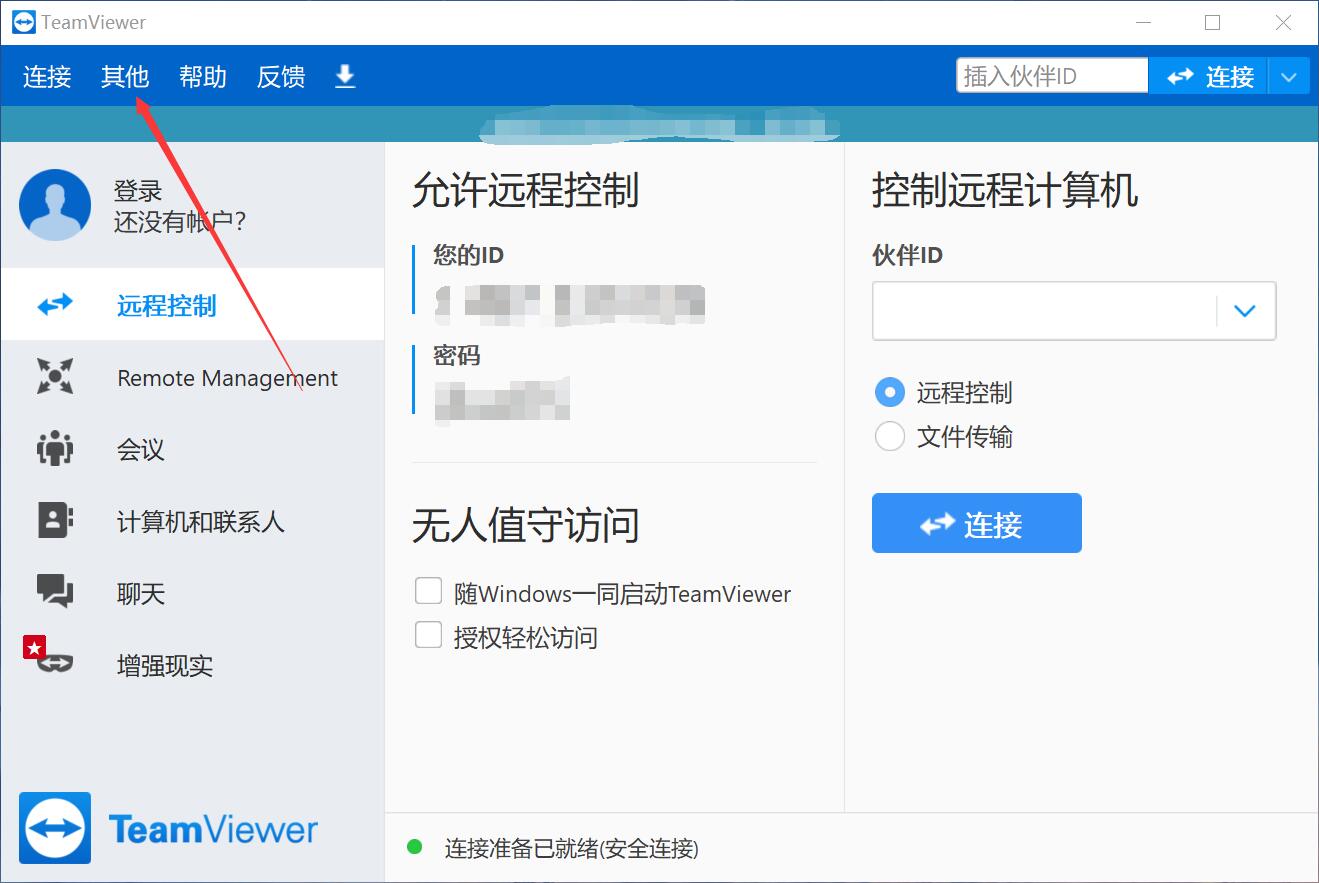This screenshot has height=883, width=1319.
Task: Click the 聊天 chat bubble icon
Action: tap(55, 591)
